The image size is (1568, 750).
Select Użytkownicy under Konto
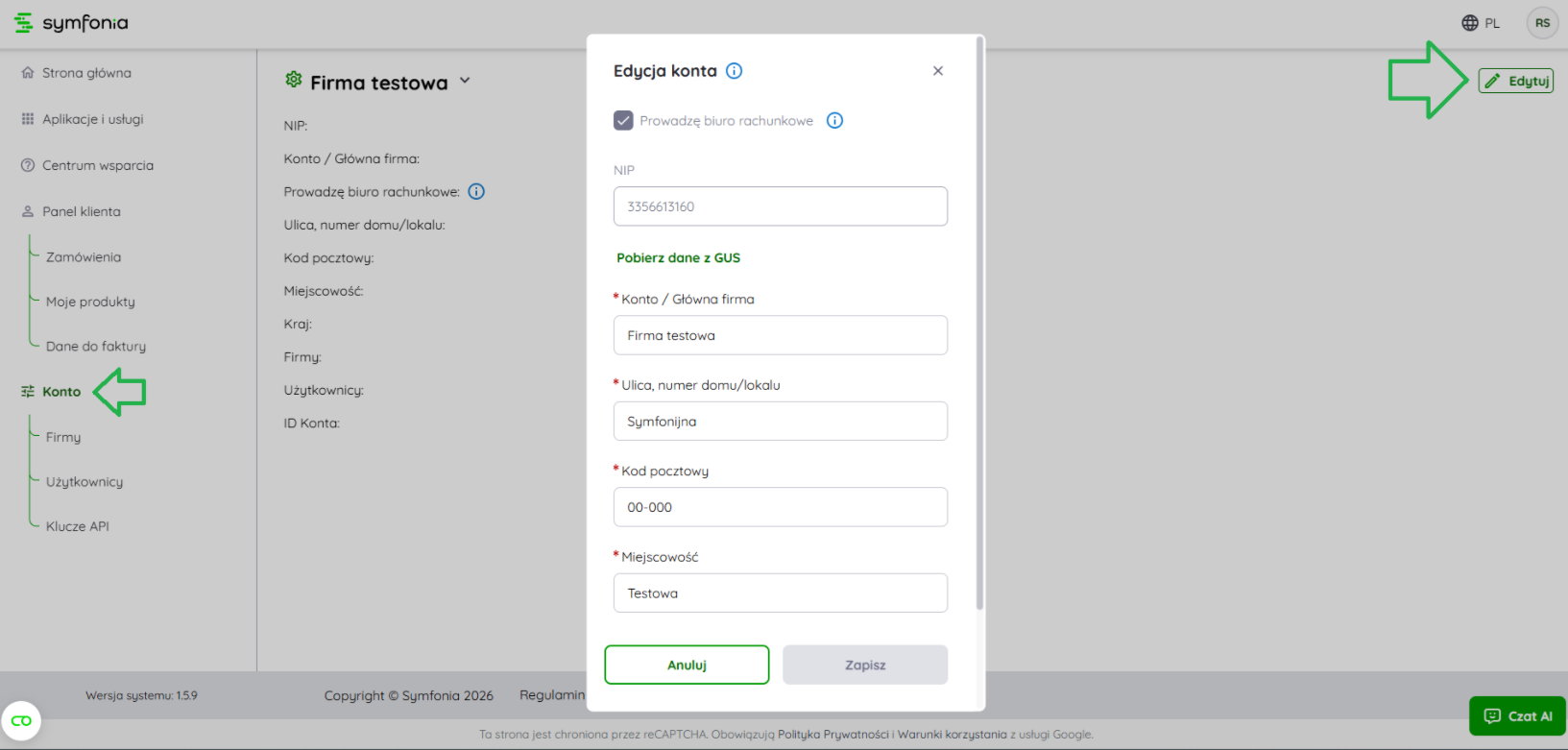click(84, 482)
